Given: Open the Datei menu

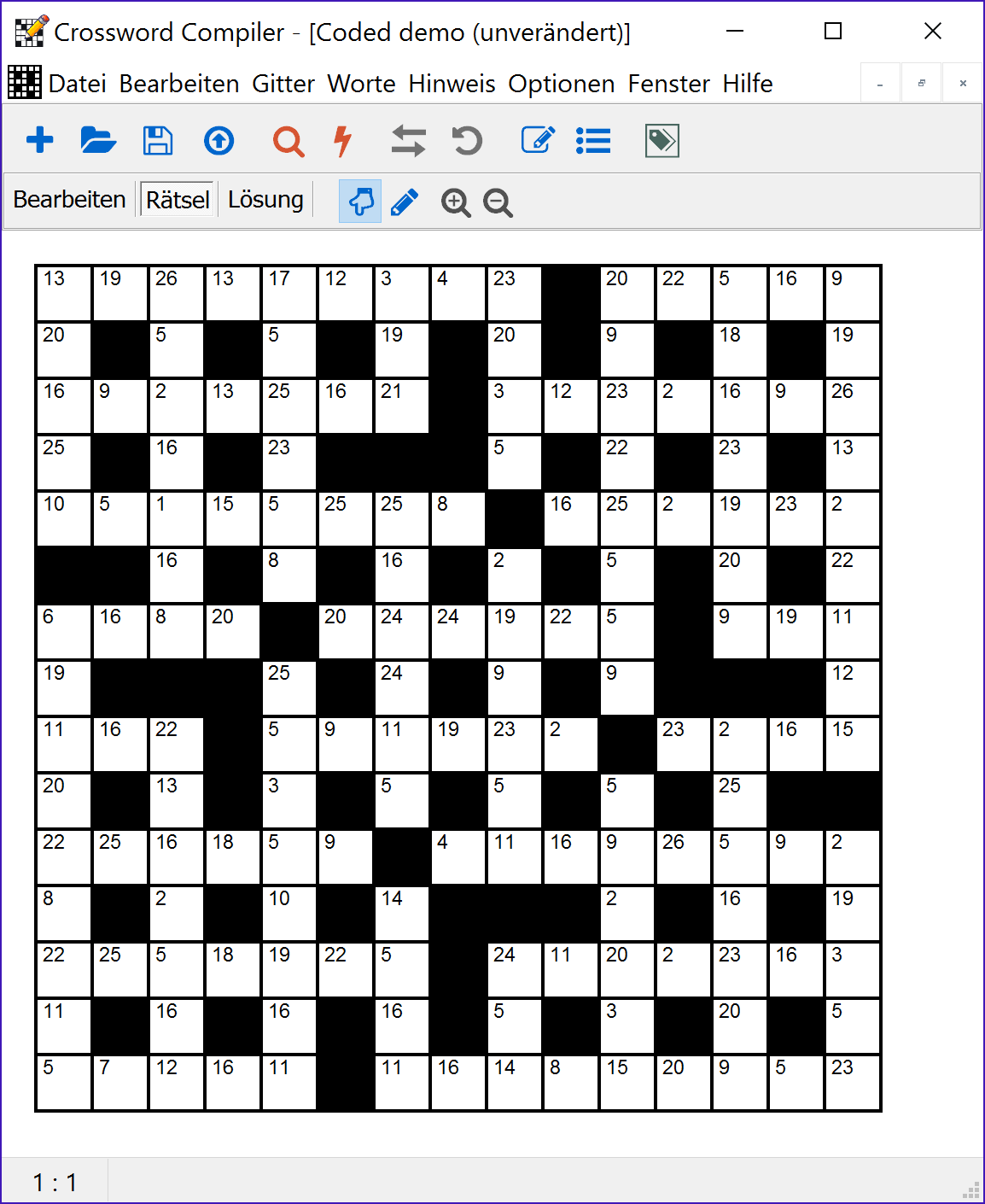Looking at the screenshot, I should pyautogui.click(x=79, y=83).
